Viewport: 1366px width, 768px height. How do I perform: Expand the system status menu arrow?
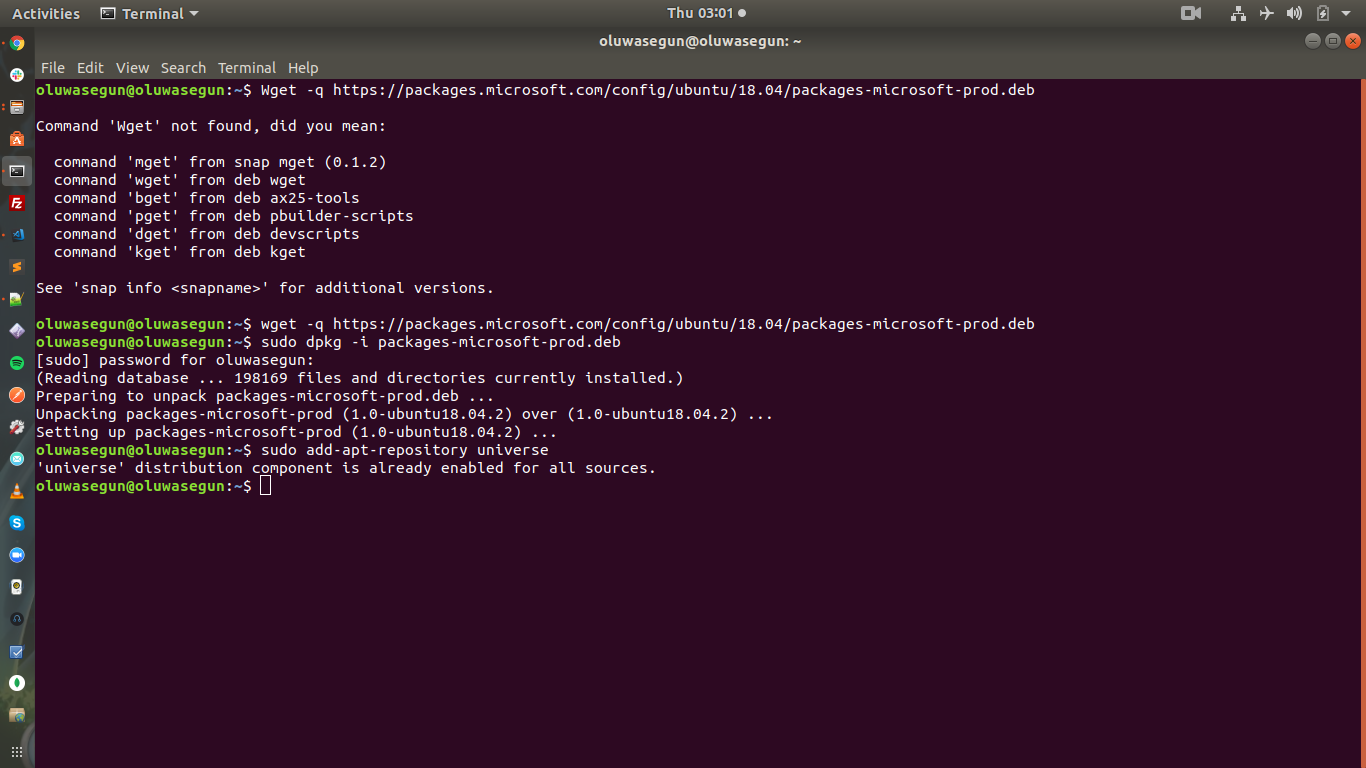pyautogui.click(x=1346, y=14)
